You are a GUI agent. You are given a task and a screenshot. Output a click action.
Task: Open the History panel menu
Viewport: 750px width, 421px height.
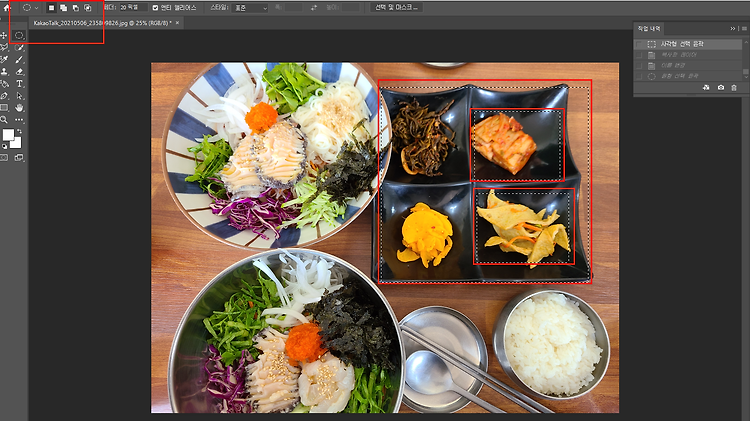[744, 29]
